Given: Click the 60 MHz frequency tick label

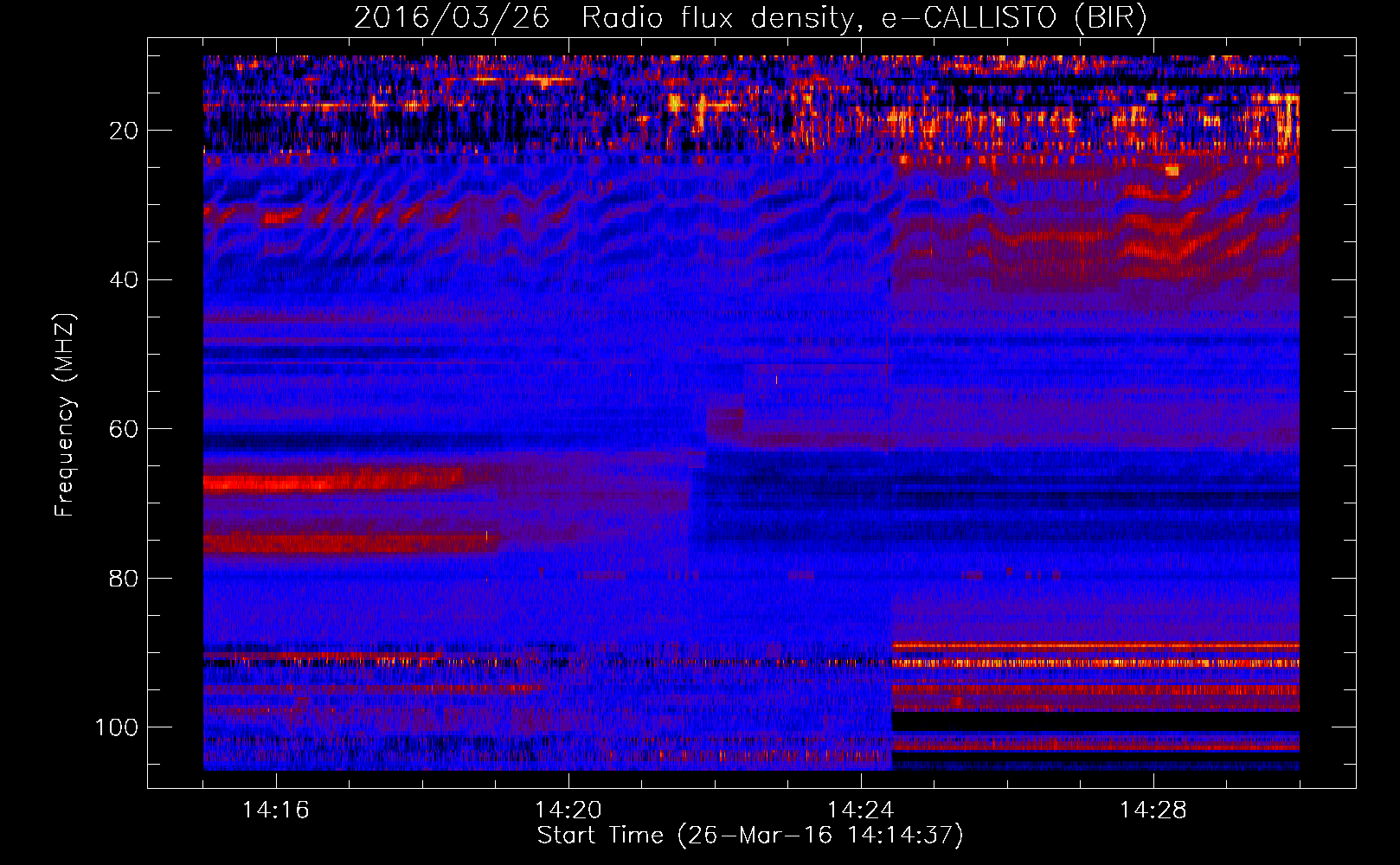Looking at the screenshot, I should pyautogui.click(x=124, y=429).
